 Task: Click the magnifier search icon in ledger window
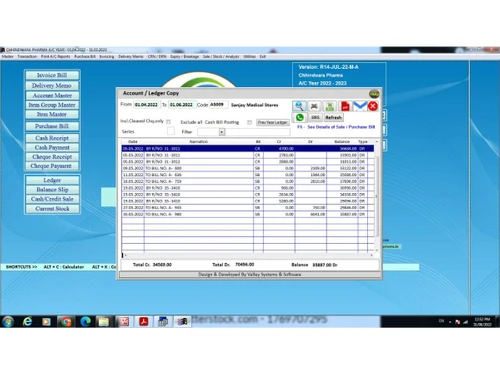click(299, 106)
